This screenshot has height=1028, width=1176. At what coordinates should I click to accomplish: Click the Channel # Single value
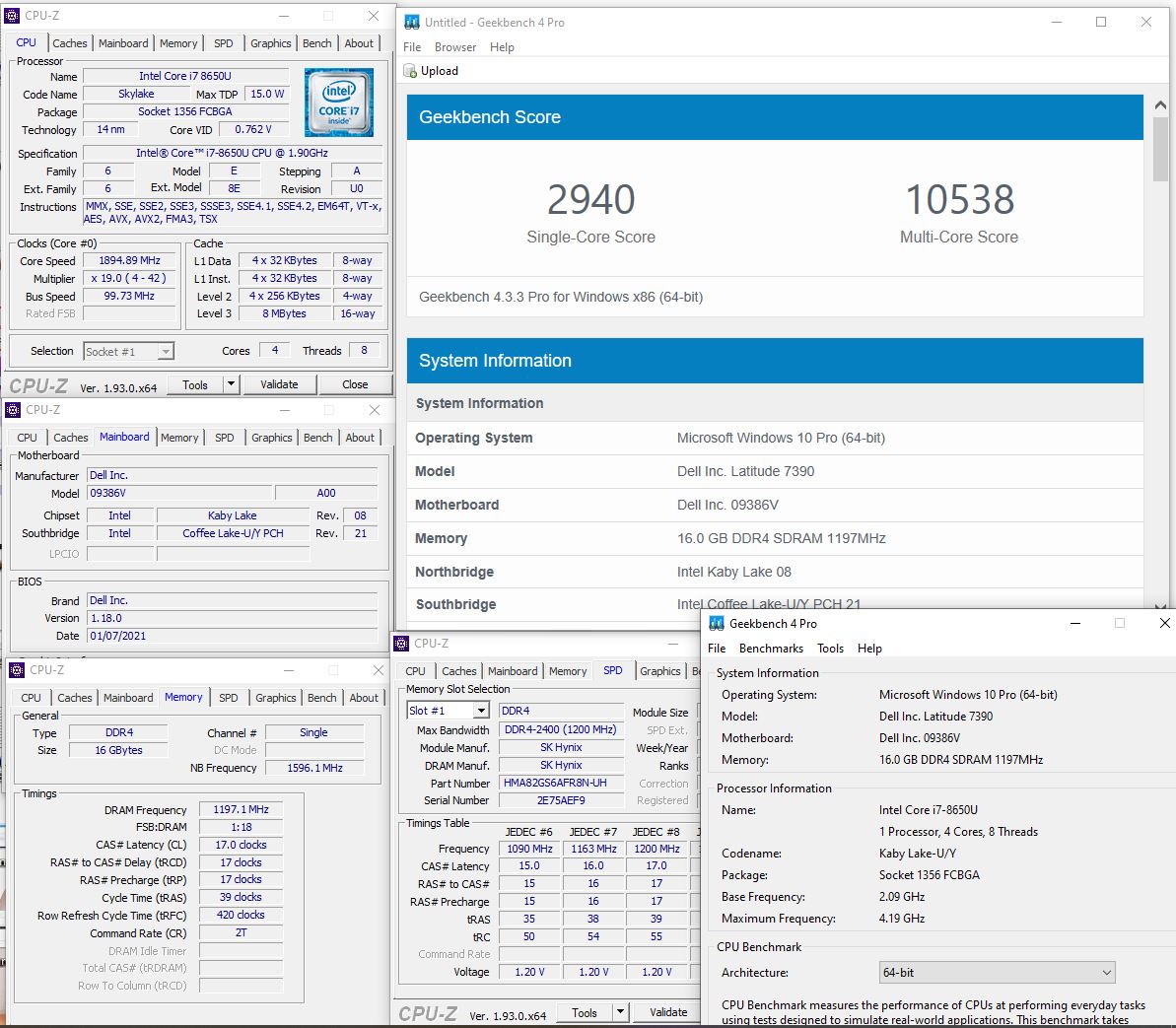pyautogui.click(x=313, y=732)
